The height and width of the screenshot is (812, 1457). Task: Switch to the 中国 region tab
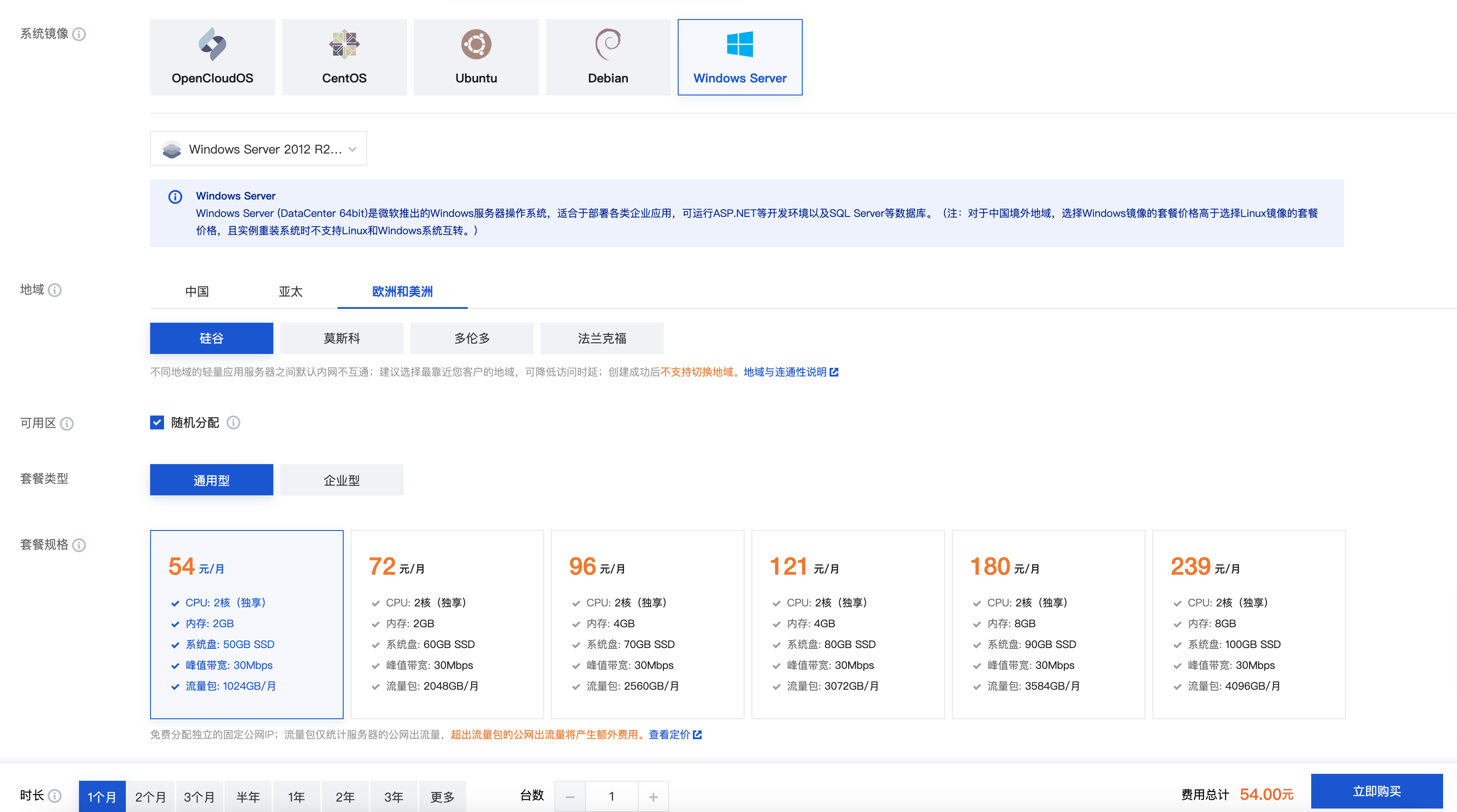tap(197, 291)
